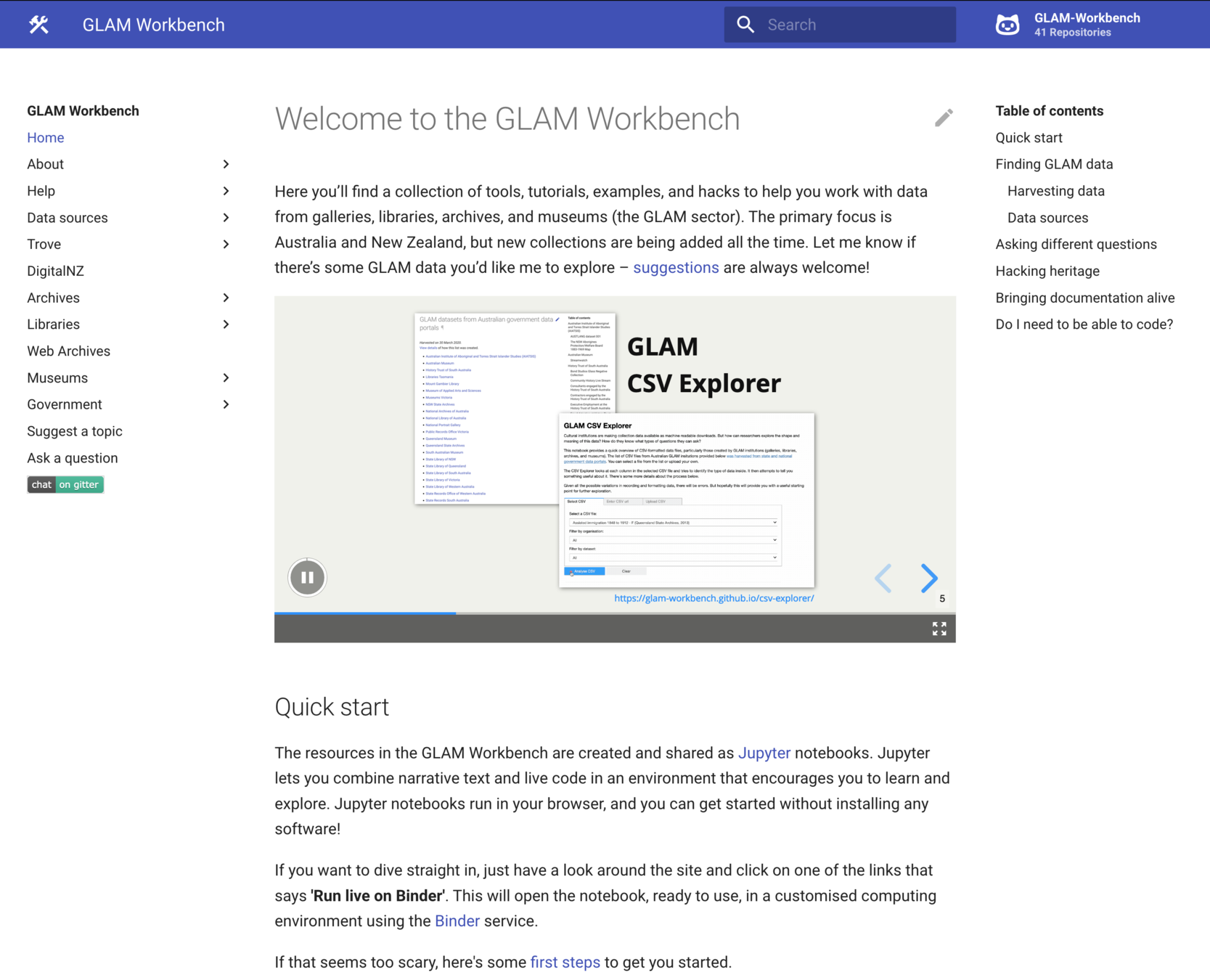The width and height of the screenshot is (1210, 980).
Task: Jump to Quick start in table of contents
Action: pos(1029,138)
